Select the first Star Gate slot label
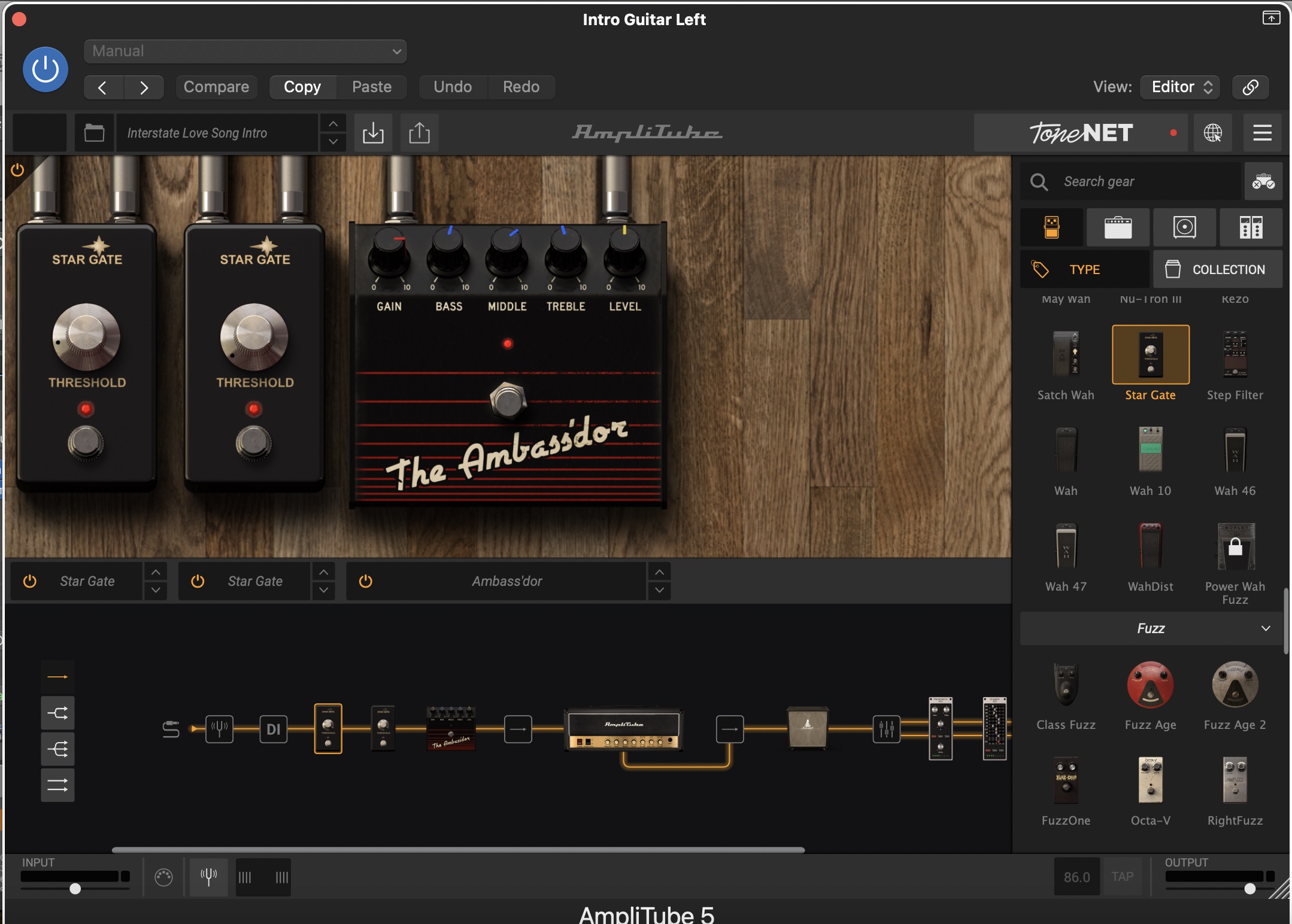1292x924 pixels. point(87,581)
